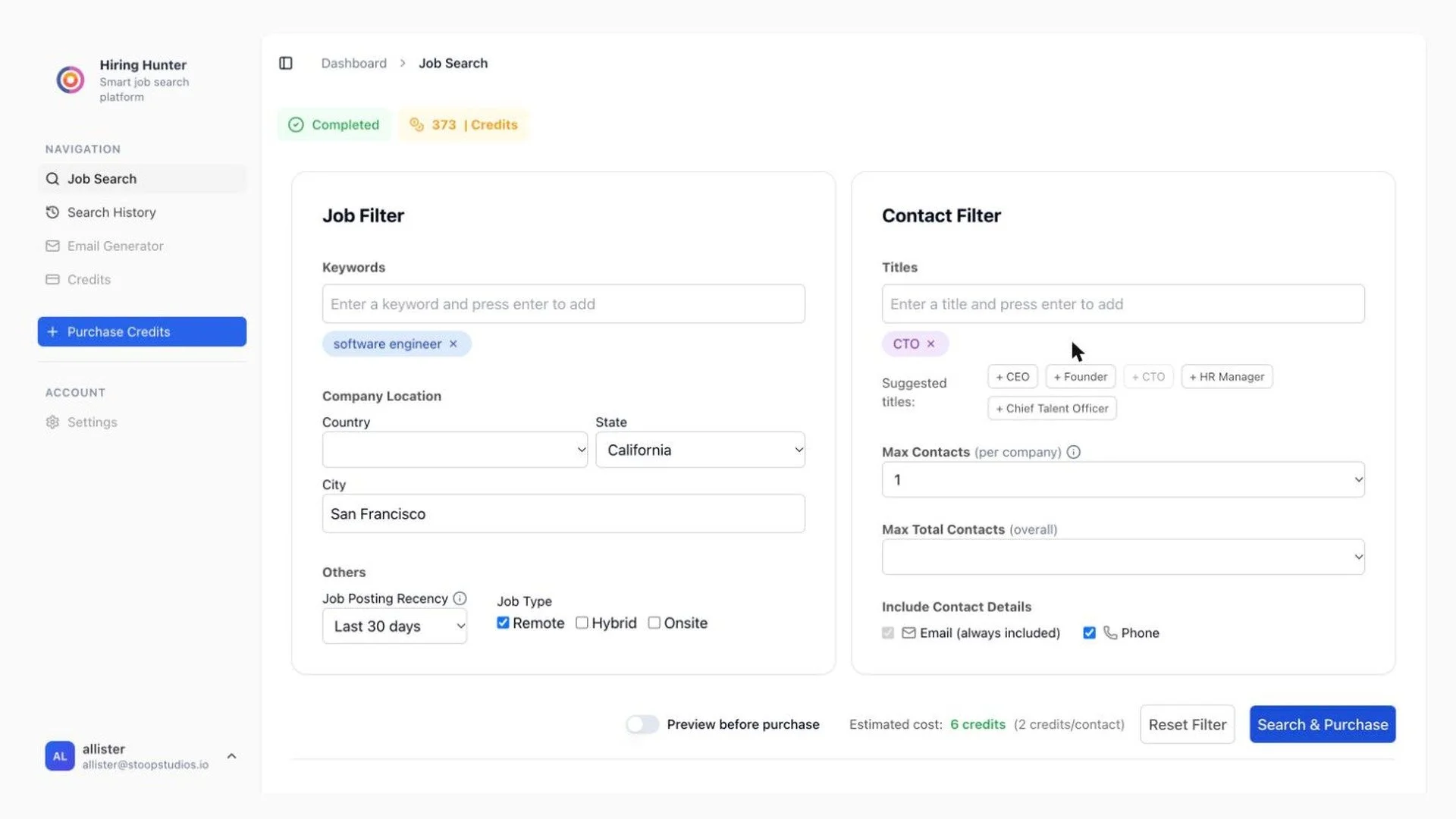Click the AL user avatar
1456x819 pixels.
(60, 756)
